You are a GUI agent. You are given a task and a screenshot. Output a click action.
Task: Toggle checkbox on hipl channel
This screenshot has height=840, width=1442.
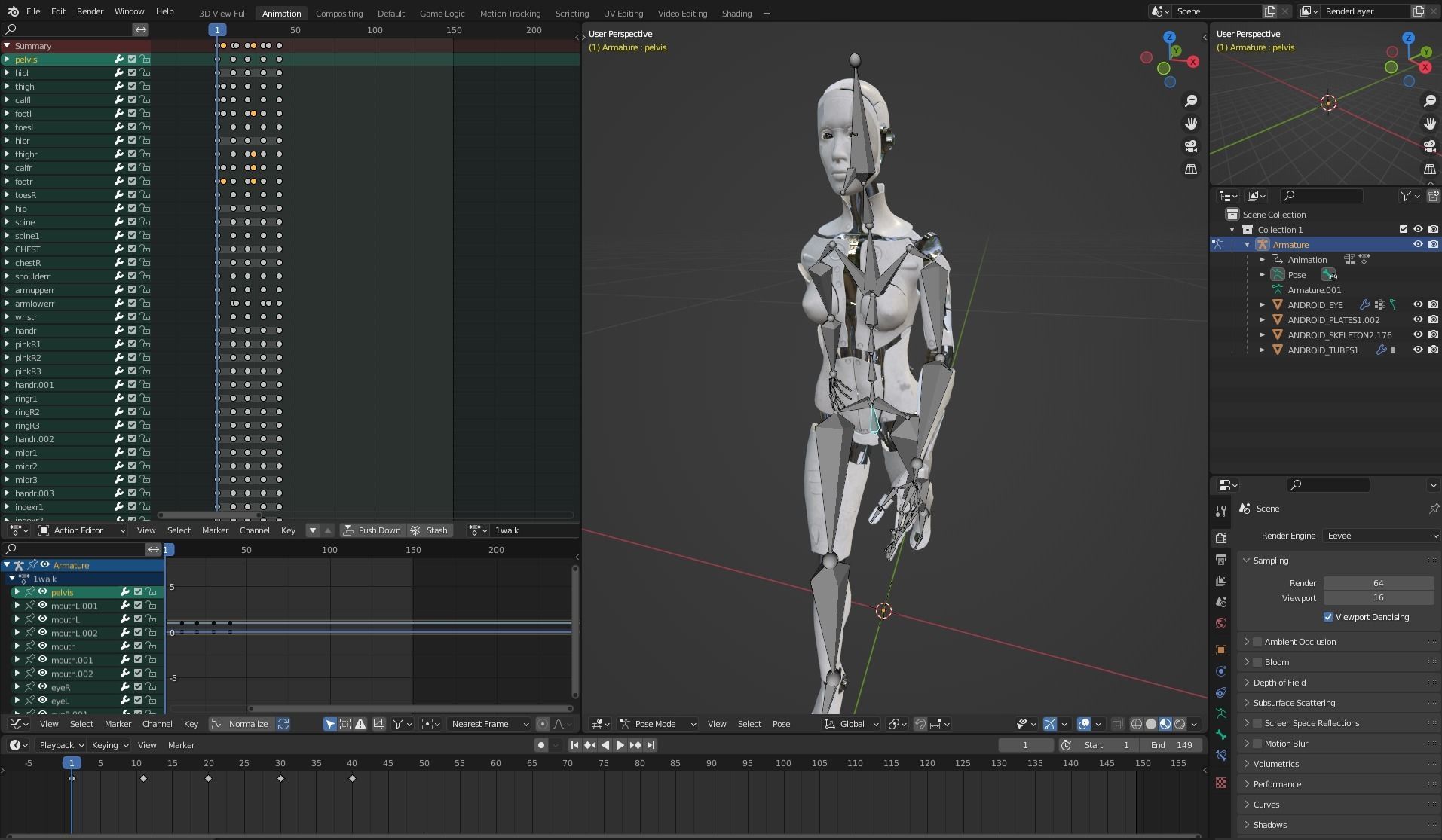(x=132, y=73)
